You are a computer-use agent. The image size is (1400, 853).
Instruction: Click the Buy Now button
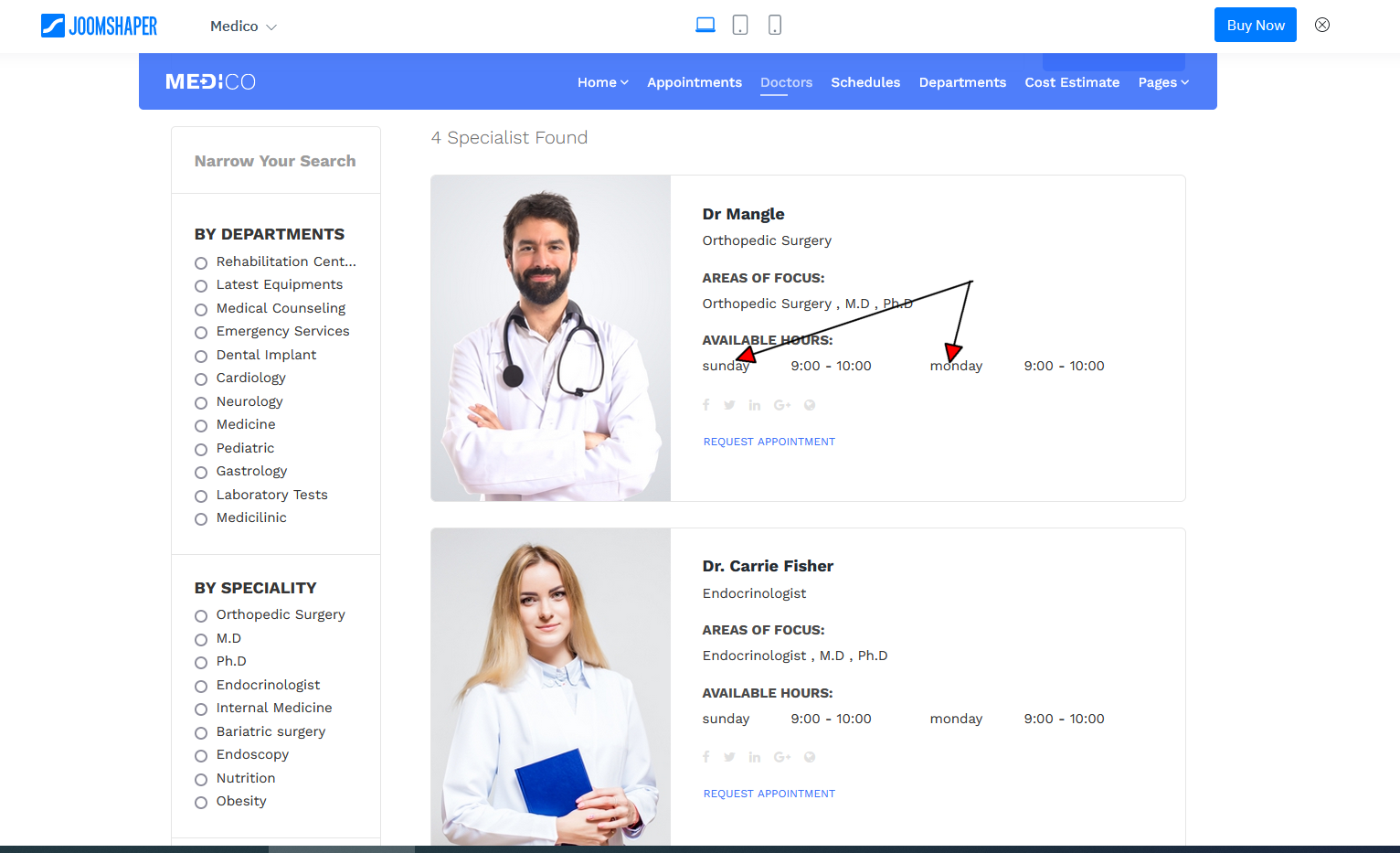click(x=1255, y=26)
